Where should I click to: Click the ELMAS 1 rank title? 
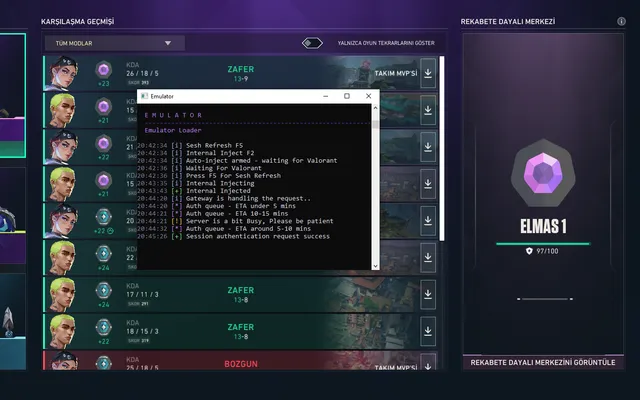pyautogui.click(x=543, y=226)
